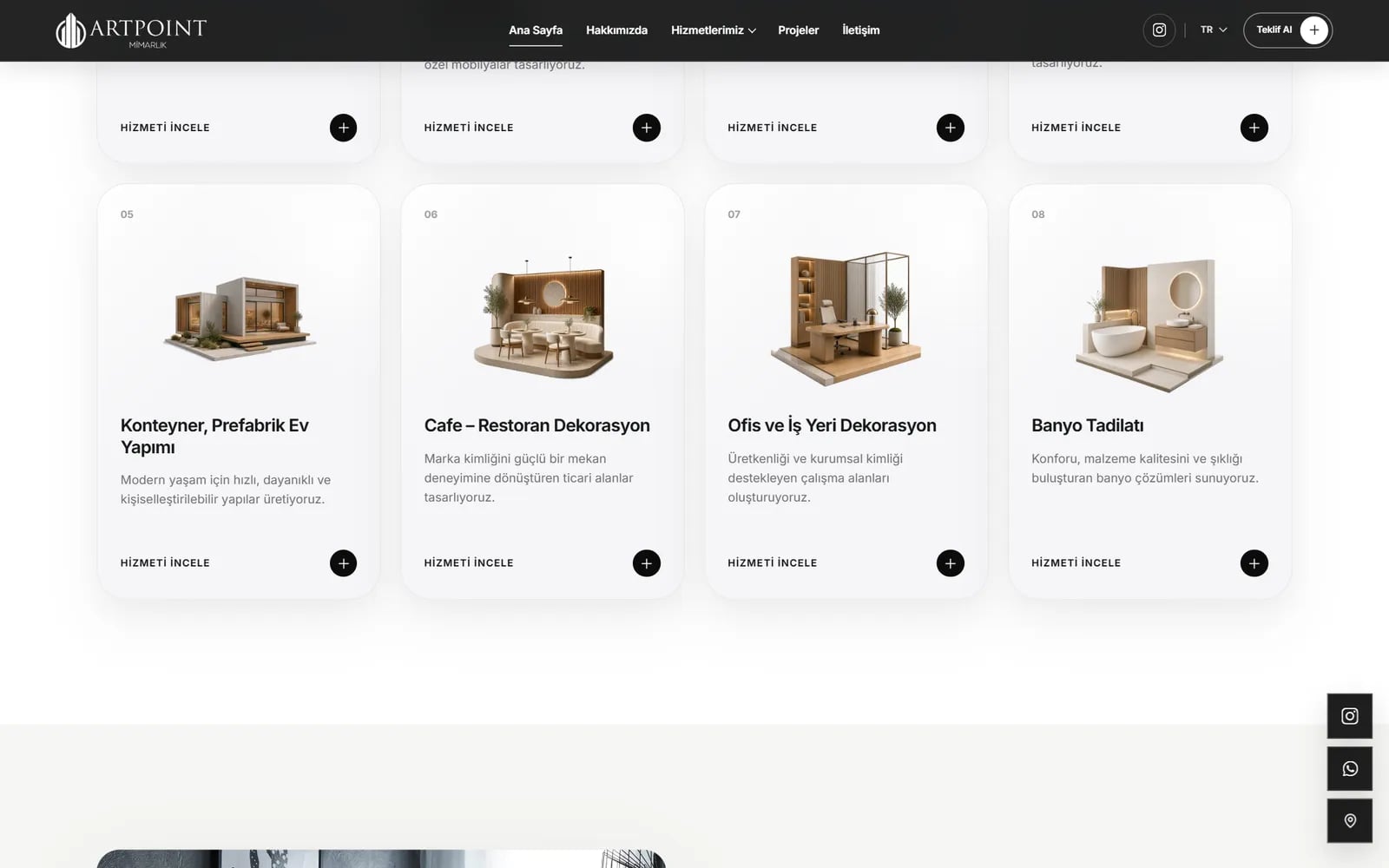Click Hizmeti İncele above card 06
The height and width of the screenshot is (868, 1389).
[469, 128]
